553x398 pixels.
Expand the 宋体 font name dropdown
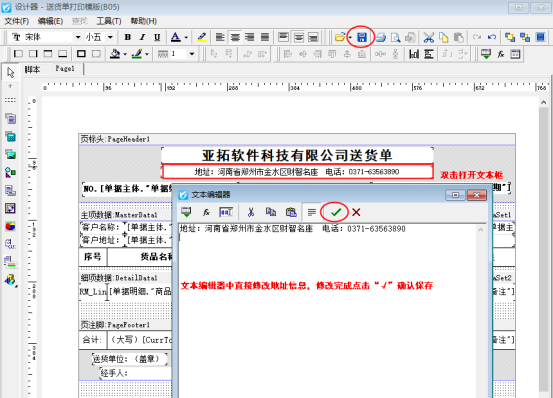click(78, 37)
